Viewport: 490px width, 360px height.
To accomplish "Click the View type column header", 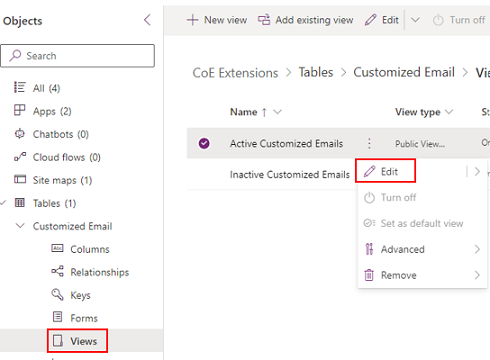I will [x=418, y=112].
